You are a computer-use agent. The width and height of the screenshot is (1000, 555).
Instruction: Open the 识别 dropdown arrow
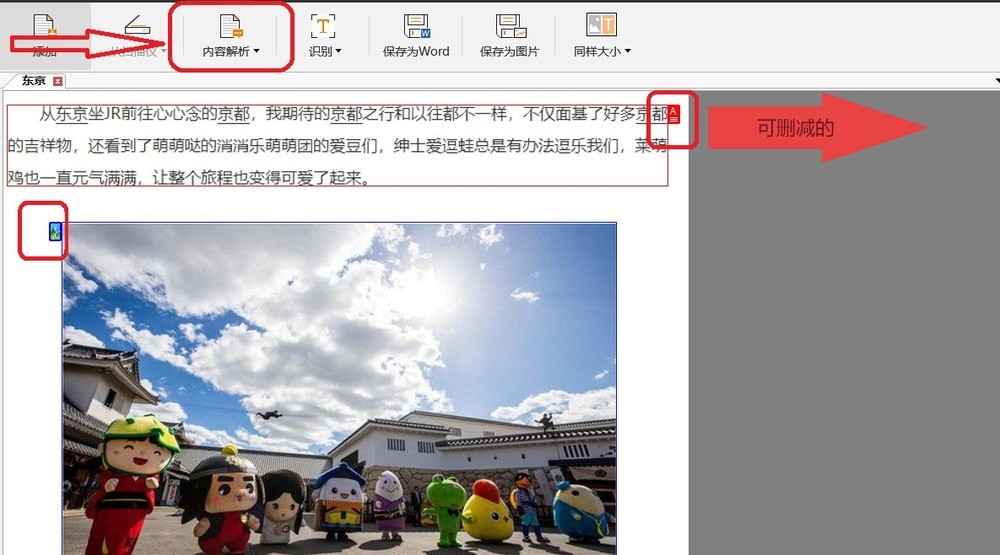click(338, 52)
